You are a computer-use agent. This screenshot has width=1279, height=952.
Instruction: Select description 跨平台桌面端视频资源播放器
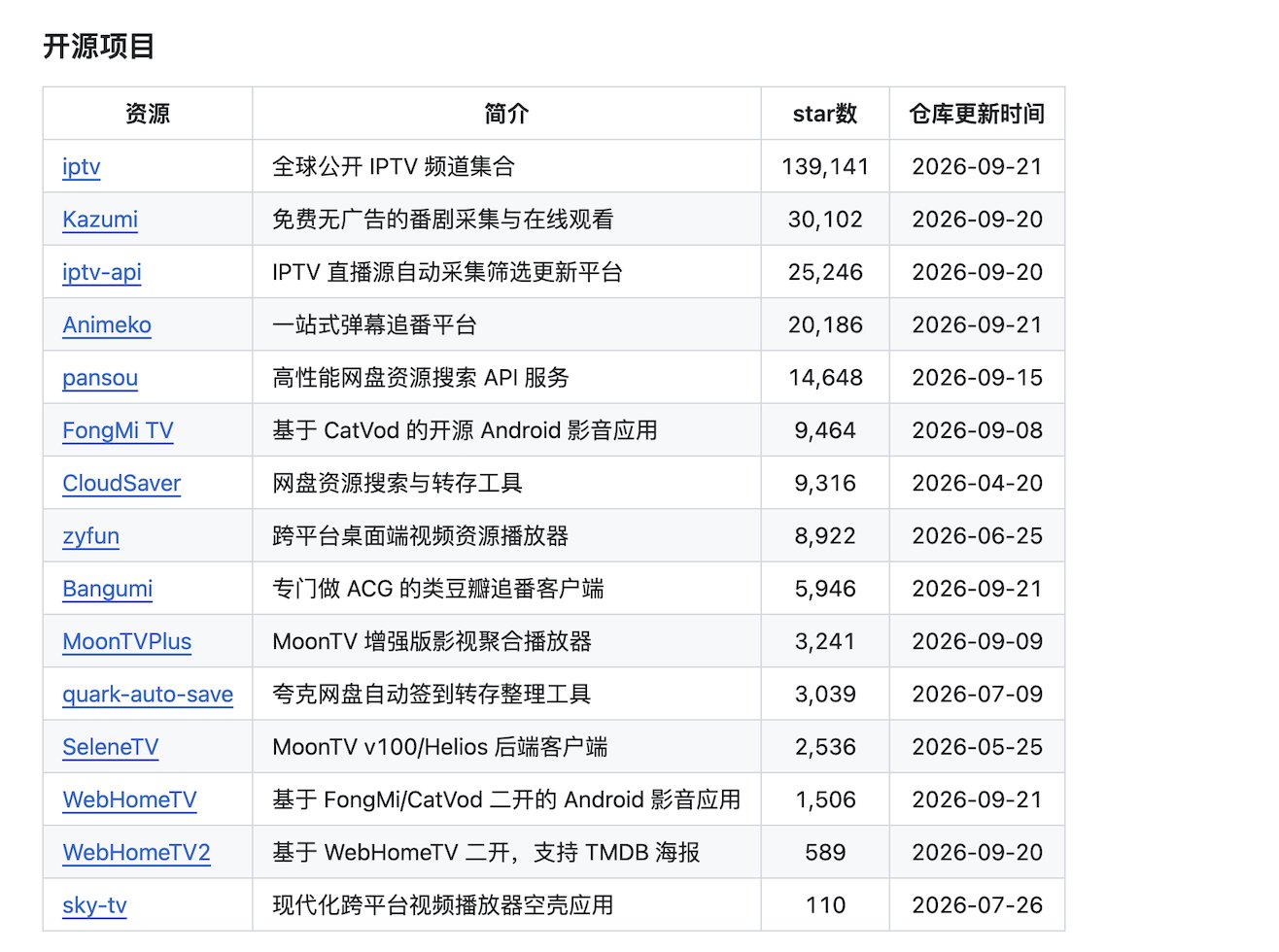click(x=421, y=536)
